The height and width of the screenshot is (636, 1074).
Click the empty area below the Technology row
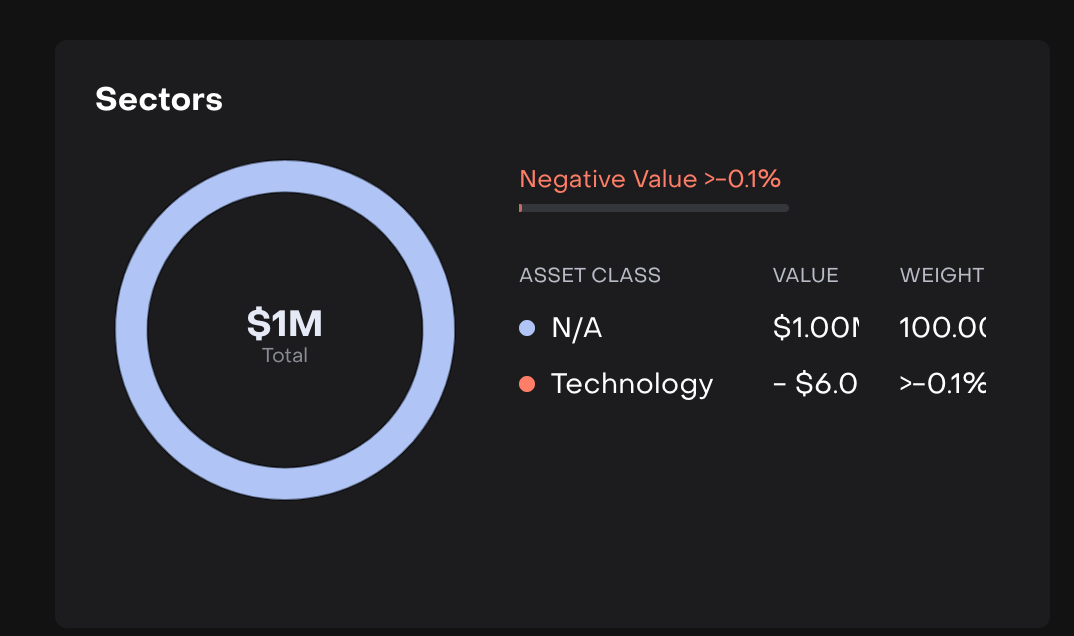pyautogui.click(x=750, y=480)
